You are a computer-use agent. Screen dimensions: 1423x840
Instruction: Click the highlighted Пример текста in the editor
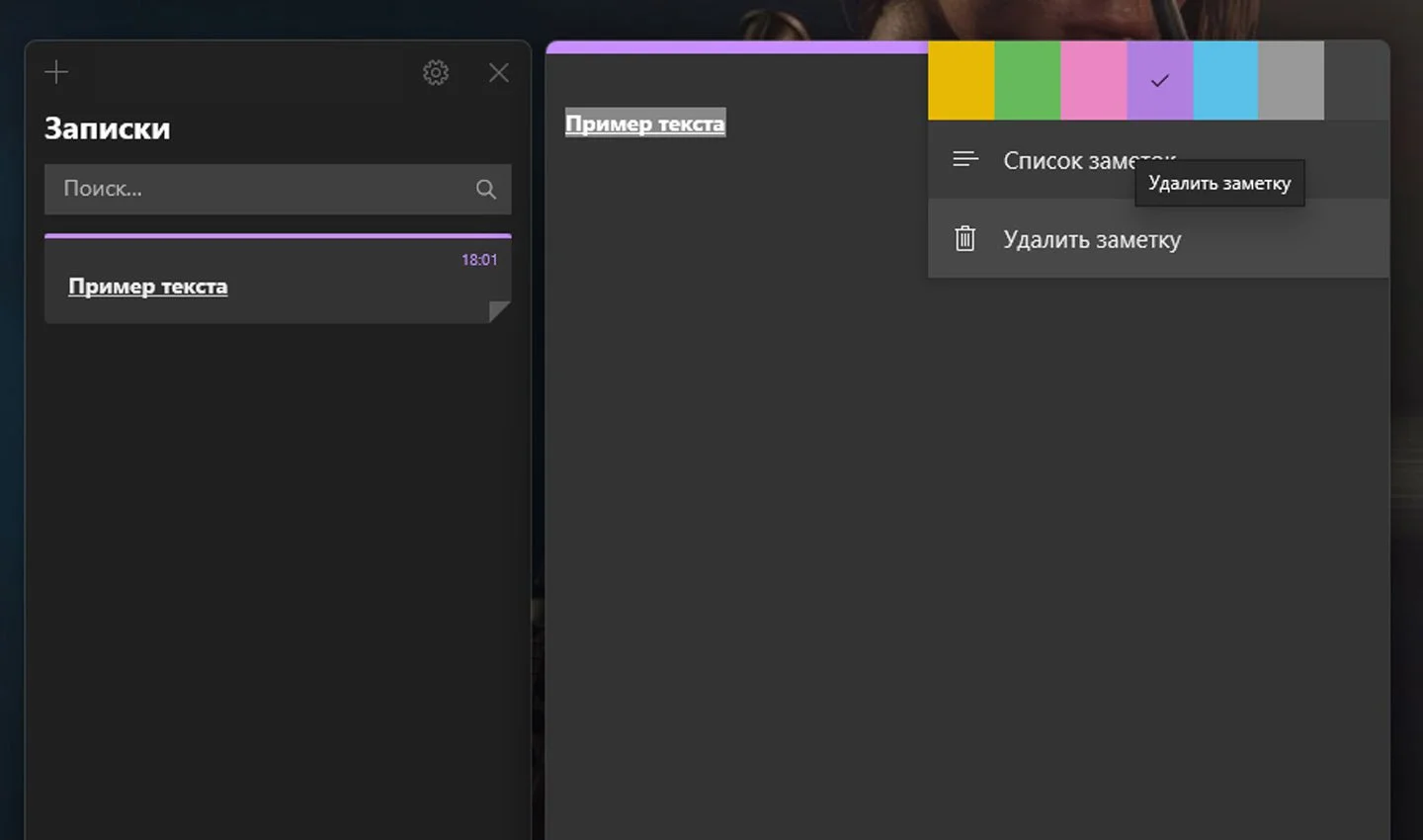click(645, 124)
